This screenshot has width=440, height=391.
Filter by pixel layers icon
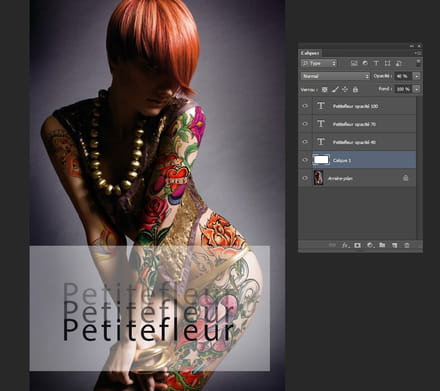(354, 63)
